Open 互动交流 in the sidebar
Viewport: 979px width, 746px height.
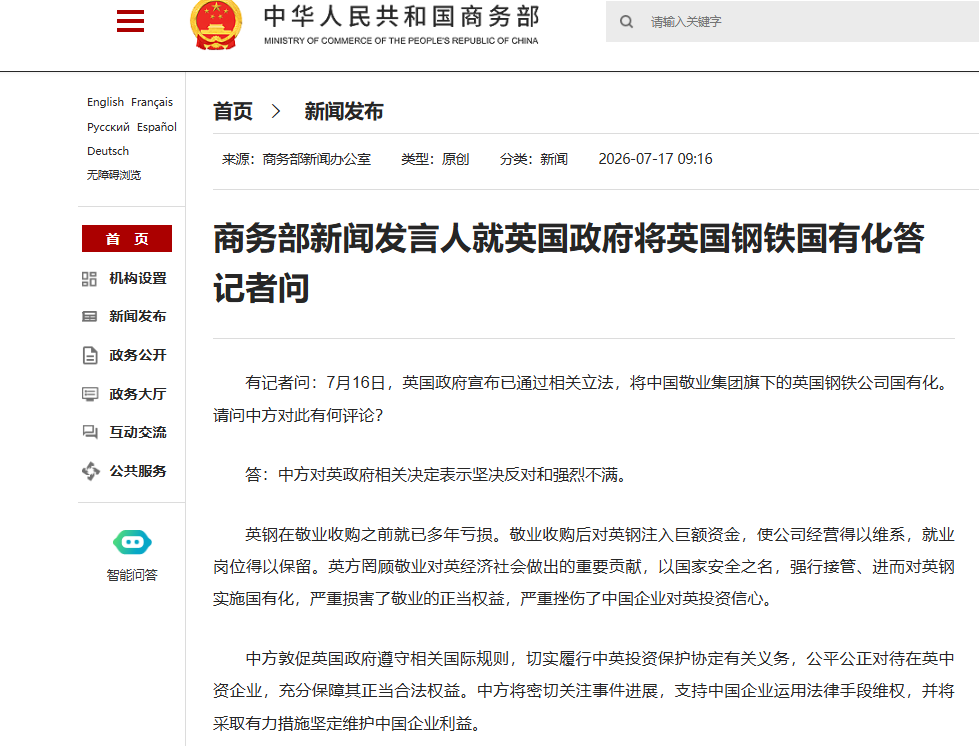(x=138, y=432)
